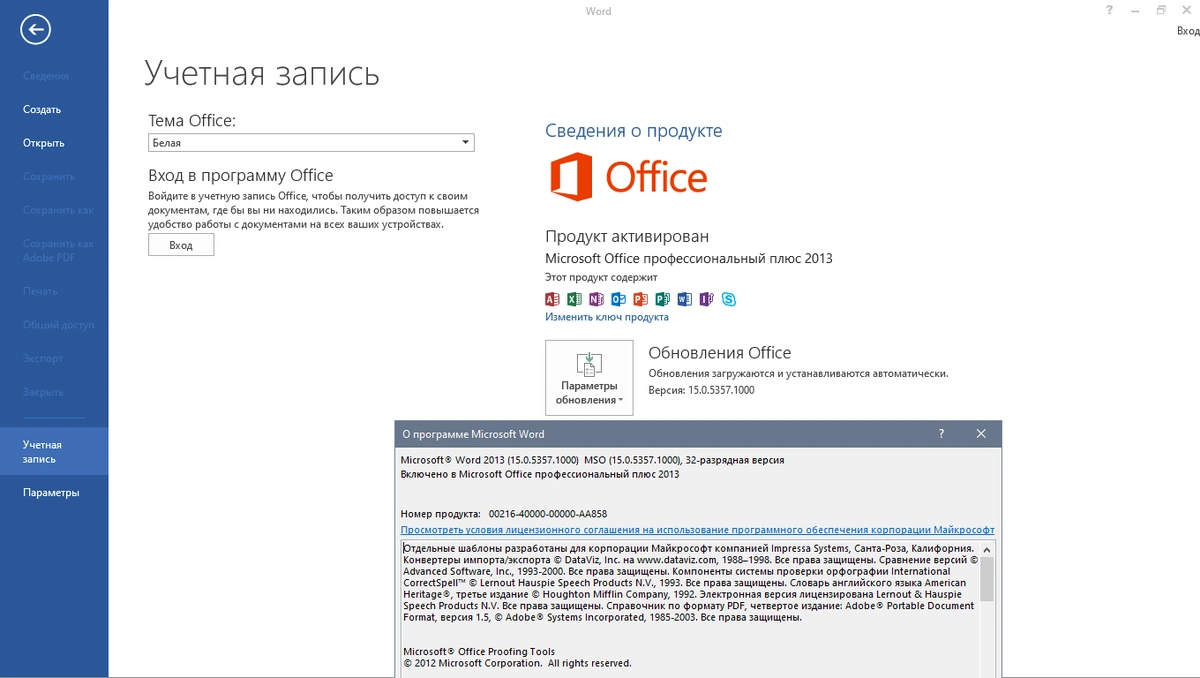Screen dimensions: 1200x678
Task: Click the Сведения о продукте heading
Action: [633, 131]
